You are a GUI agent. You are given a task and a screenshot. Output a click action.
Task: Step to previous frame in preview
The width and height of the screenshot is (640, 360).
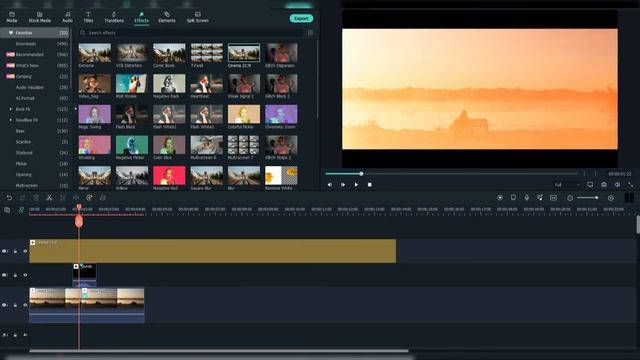[x=330, y=184]
